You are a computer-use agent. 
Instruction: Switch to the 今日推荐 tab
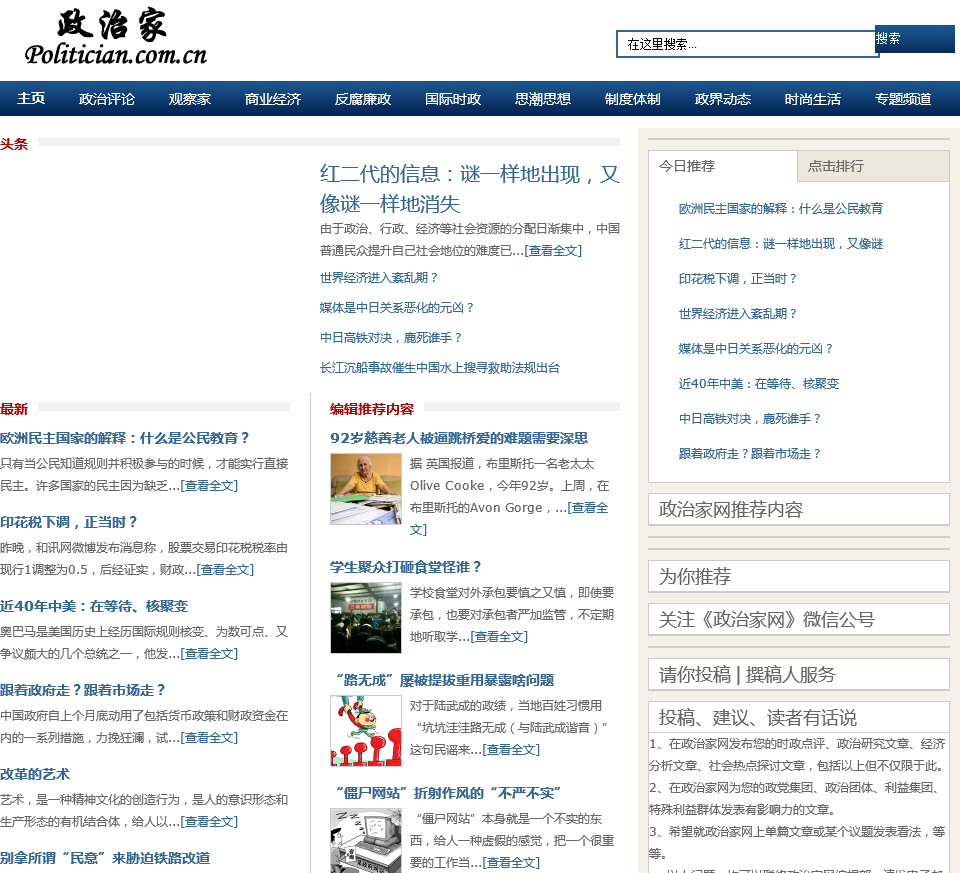722,166
